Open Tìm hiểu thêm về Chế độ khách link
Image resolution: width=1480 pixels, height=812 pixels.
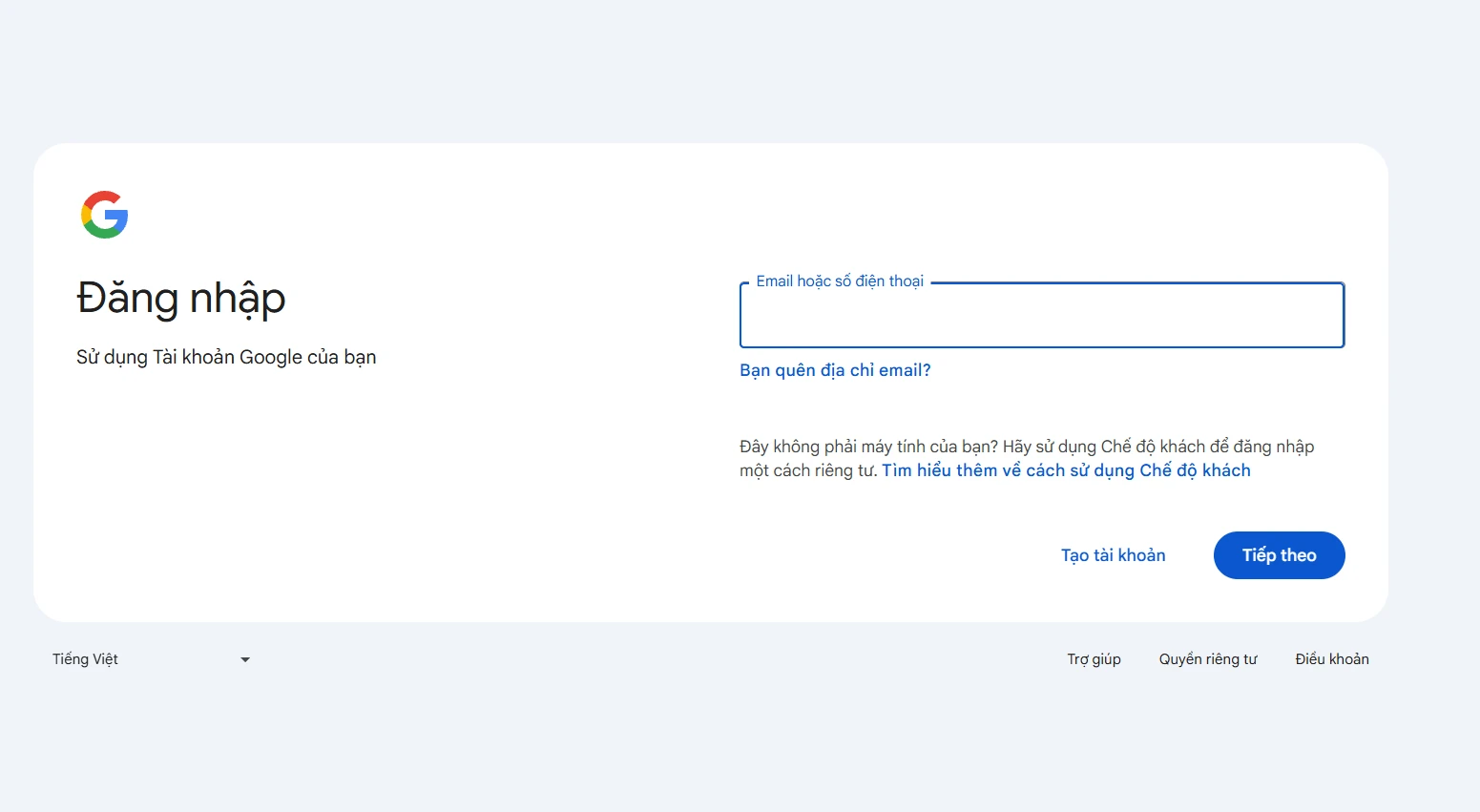pyautogui.click(x=1066, y=470)
